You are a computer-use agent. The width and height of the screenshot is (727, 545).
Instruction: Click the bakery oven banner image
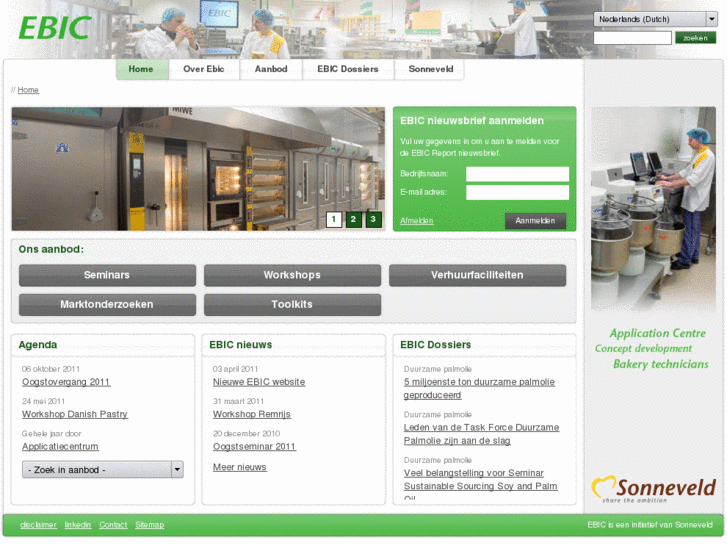point(198,169)
